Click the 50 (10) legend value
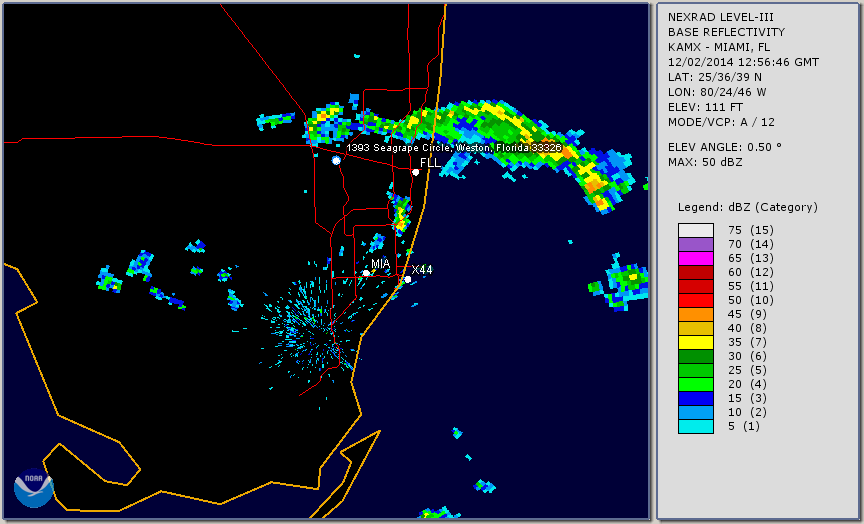Image resolution: width=864 pixels, height=524 pixels. click(x=750, y=300)
